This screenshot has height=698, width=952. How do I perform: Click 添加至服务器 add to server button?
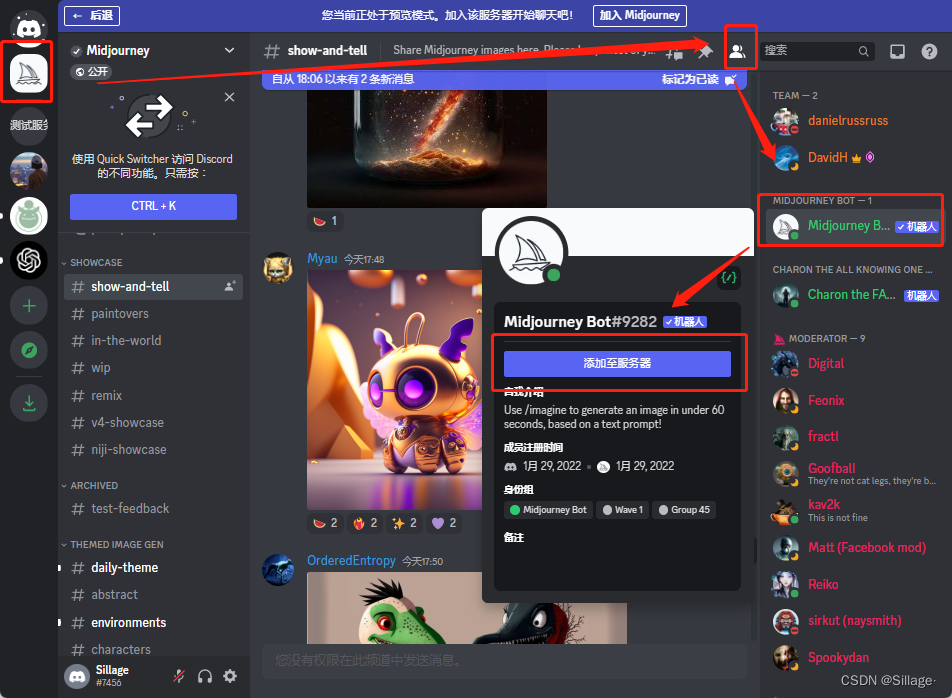617,364
